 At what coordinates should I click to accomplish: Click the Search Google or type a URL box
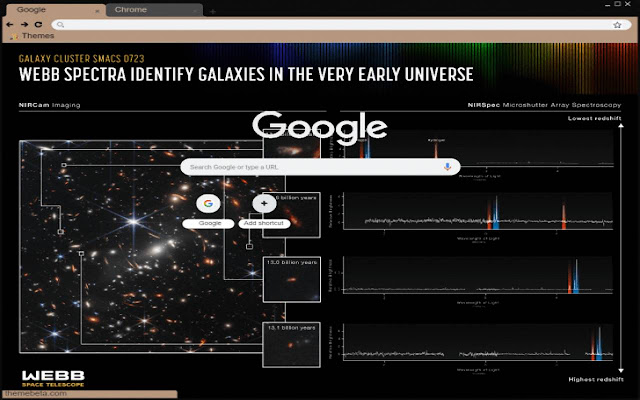click(x=320, y=167)
